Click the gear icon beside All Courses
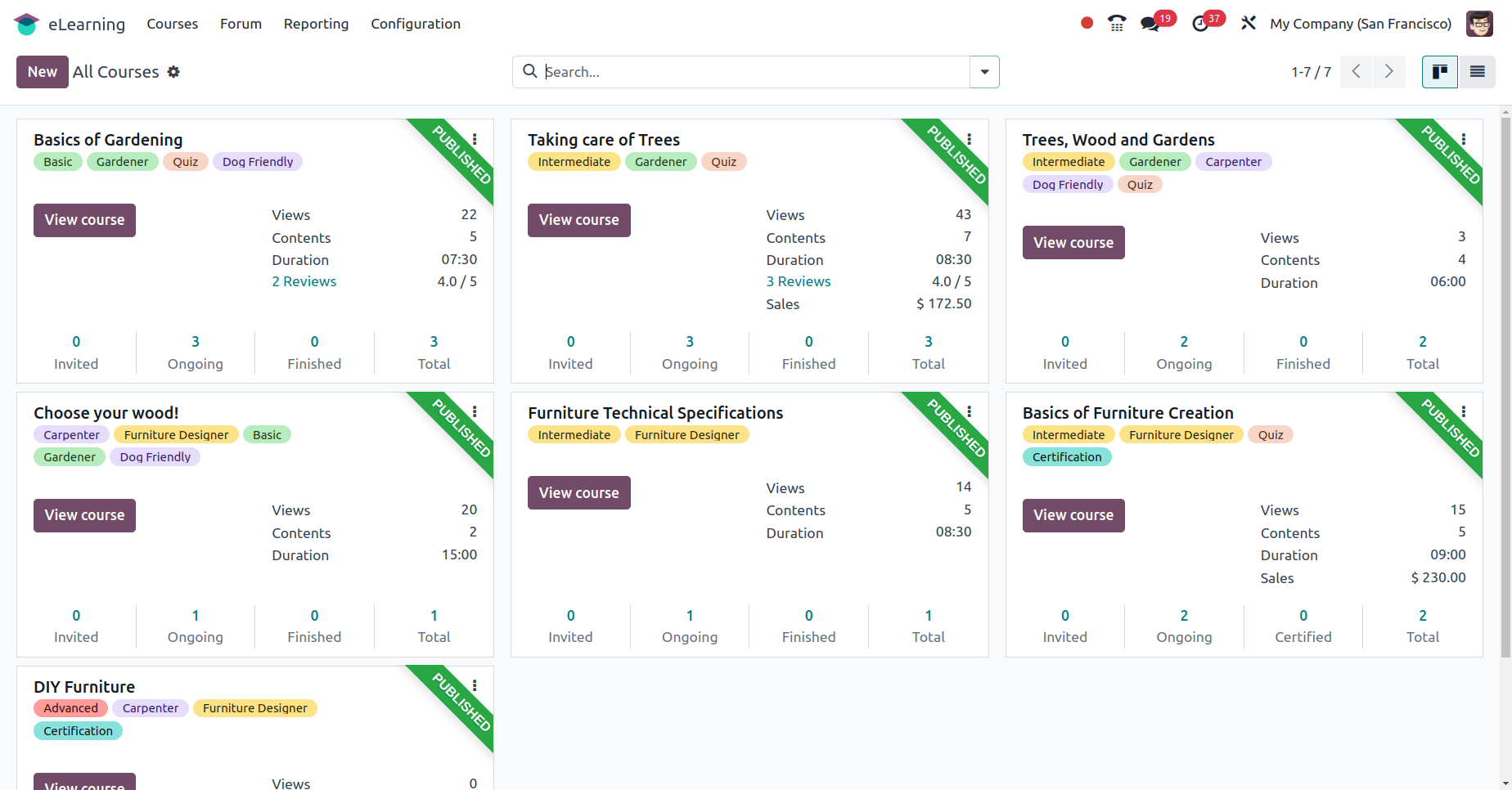Viewport: 1512px width, 790px height. pyautogui.click(x=173, y=72)
